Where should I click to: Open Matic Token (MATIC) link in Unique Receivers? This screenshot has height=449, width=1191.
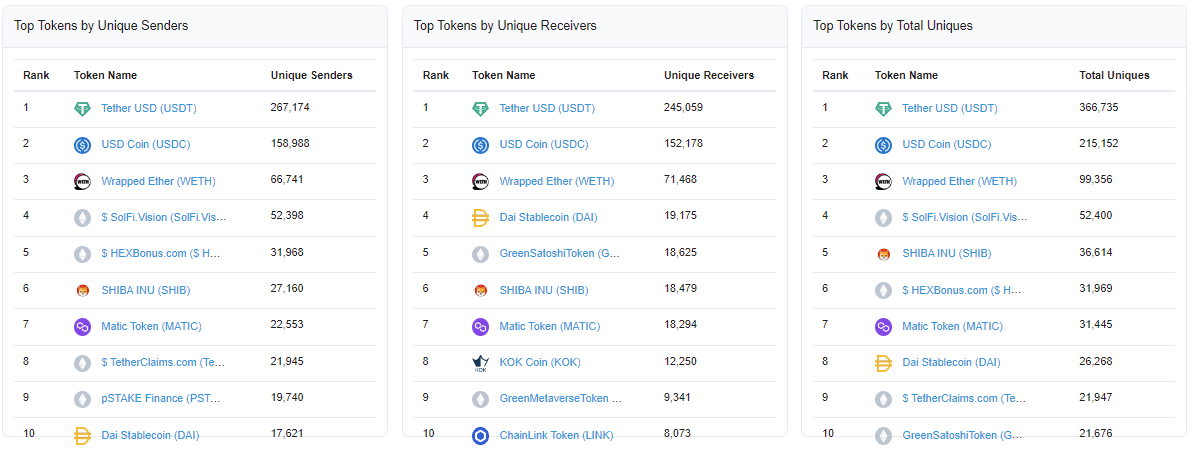coord(550,327)
